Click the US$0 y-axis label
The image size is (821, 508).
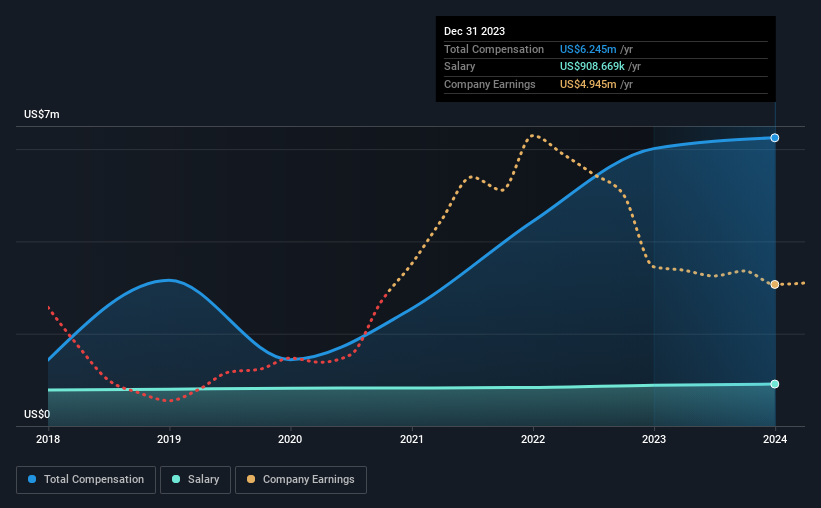click(37, 414)
